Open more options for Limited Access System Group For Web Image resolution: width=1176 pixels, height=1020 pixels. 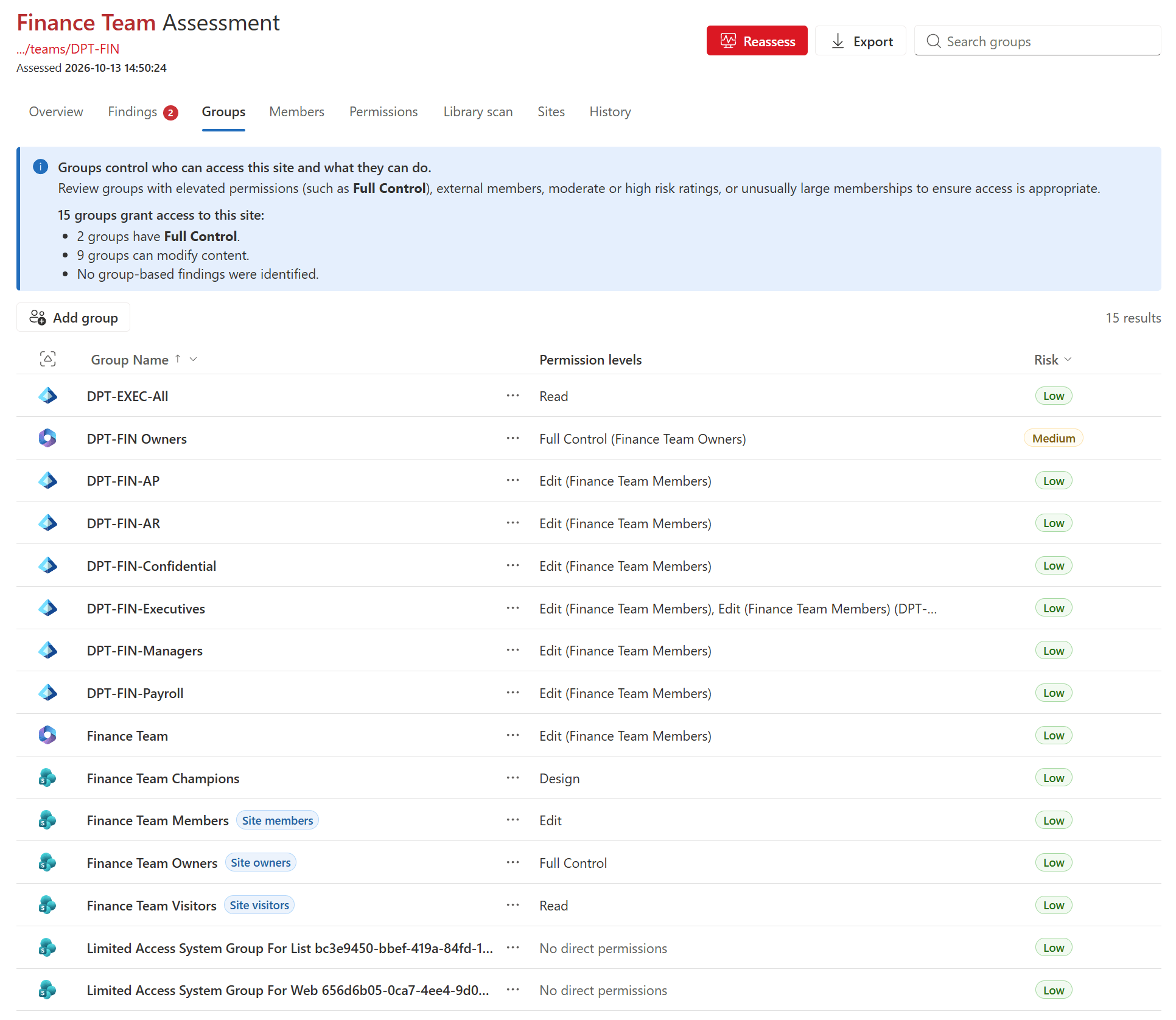513,990
